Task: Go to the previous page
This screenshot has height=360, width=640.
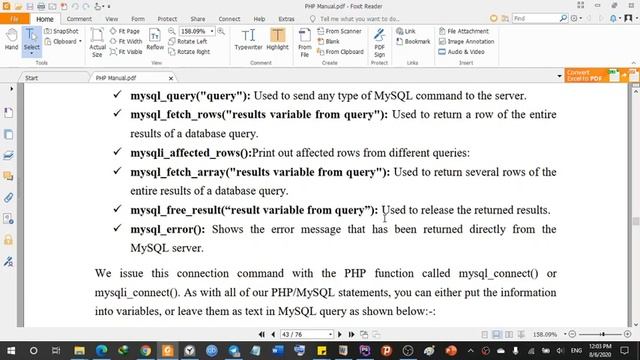Action: [273, 334]
